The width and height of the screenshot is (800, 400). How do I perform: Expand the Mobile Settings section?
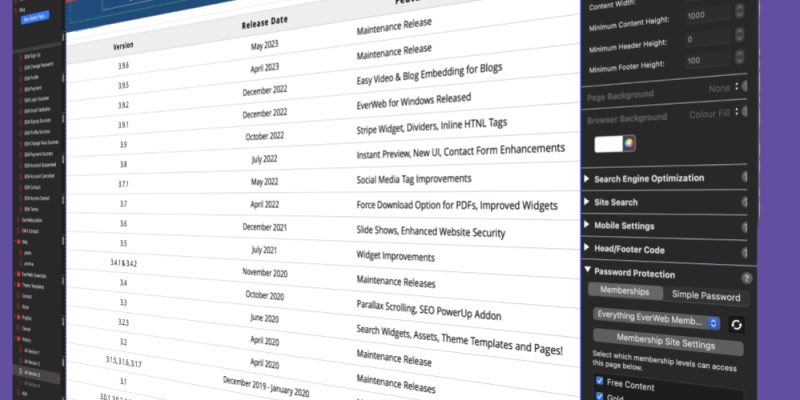pos(587,224)
